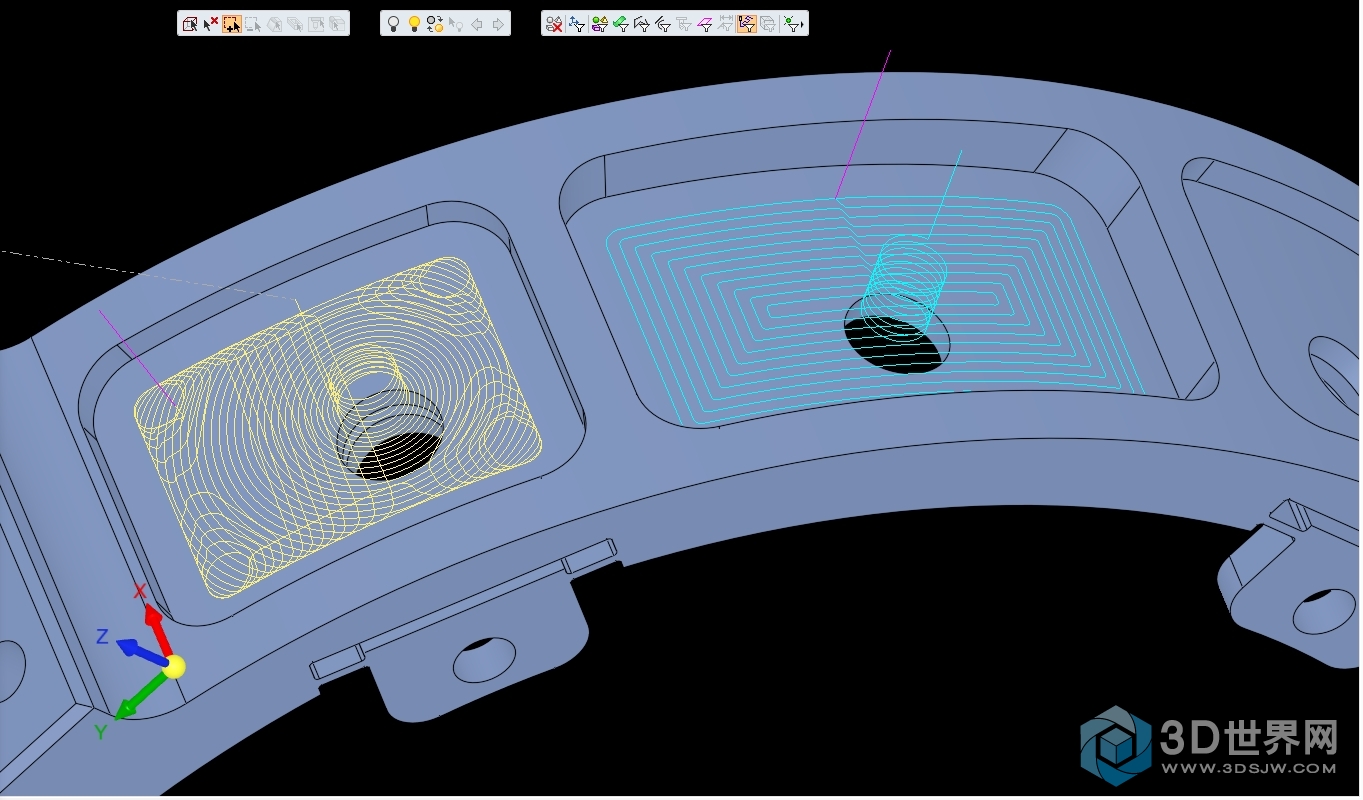1363x800 pixels.
Task: Click the swap blanked/unblanked bulbs icon
Action: coord(435,24)
